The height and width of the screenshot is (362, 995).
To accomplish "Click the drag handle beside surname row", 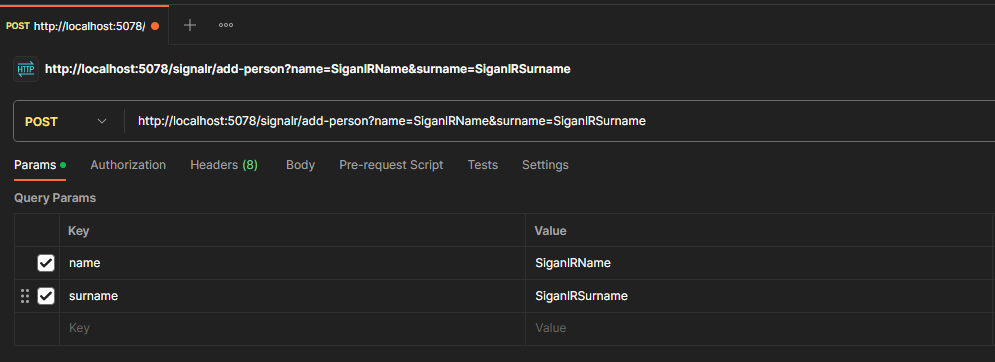I will (25, 296).
